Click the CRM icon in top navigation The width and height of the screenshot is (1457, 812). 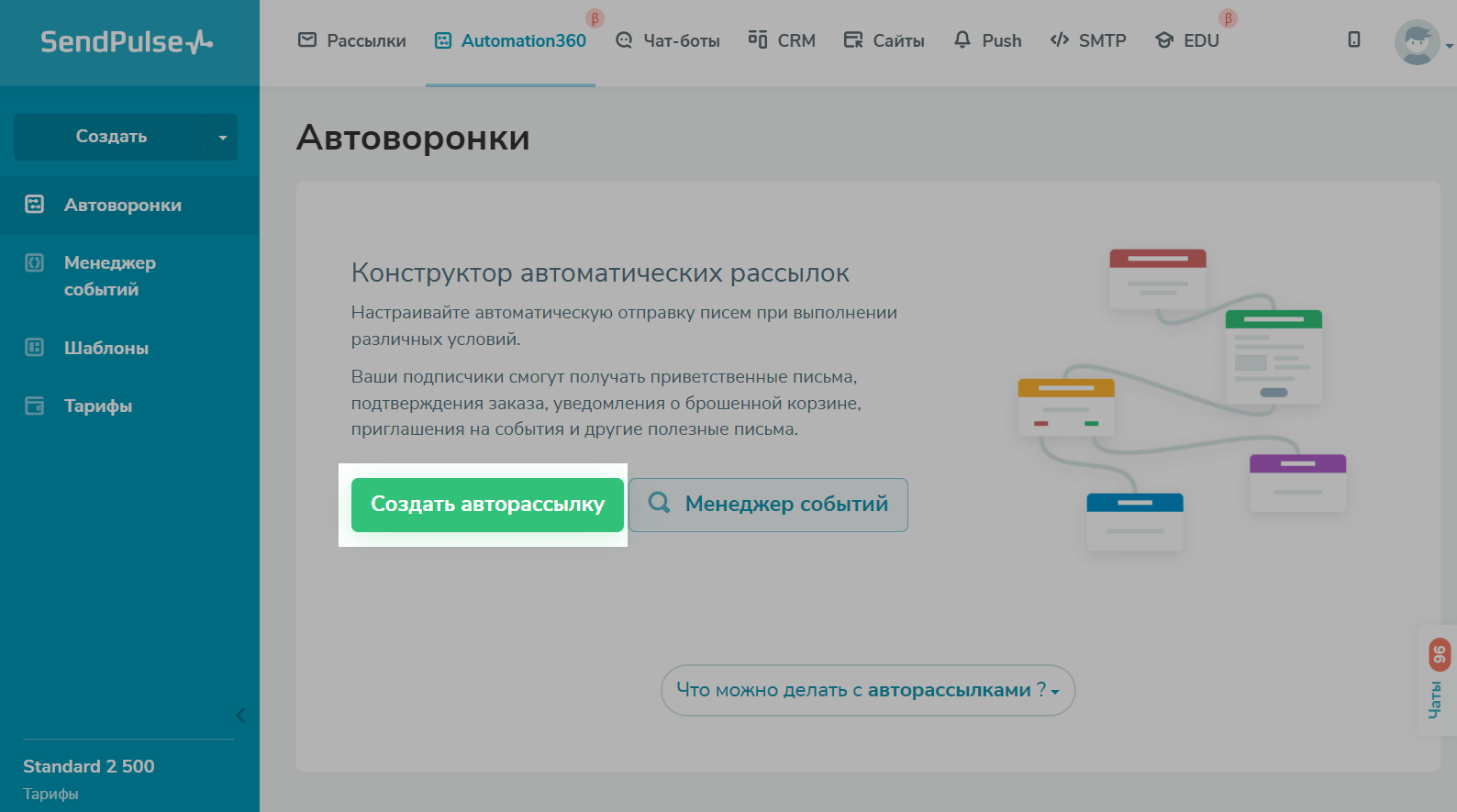click(x=758, y=39)
